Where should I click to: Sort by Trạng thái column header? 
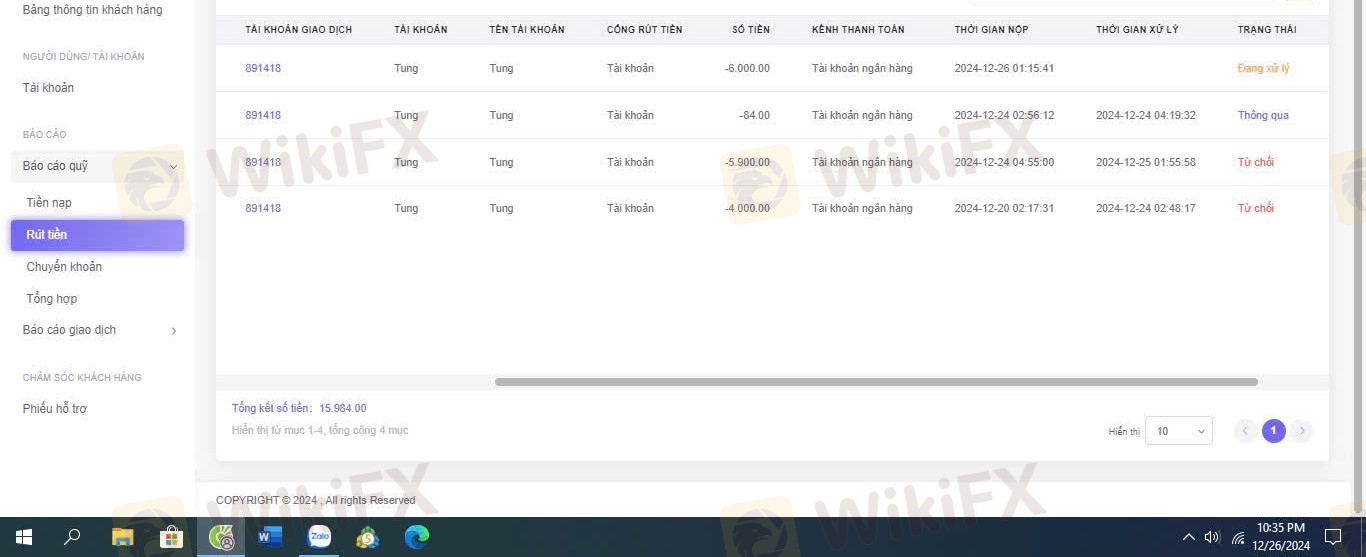1266,30
